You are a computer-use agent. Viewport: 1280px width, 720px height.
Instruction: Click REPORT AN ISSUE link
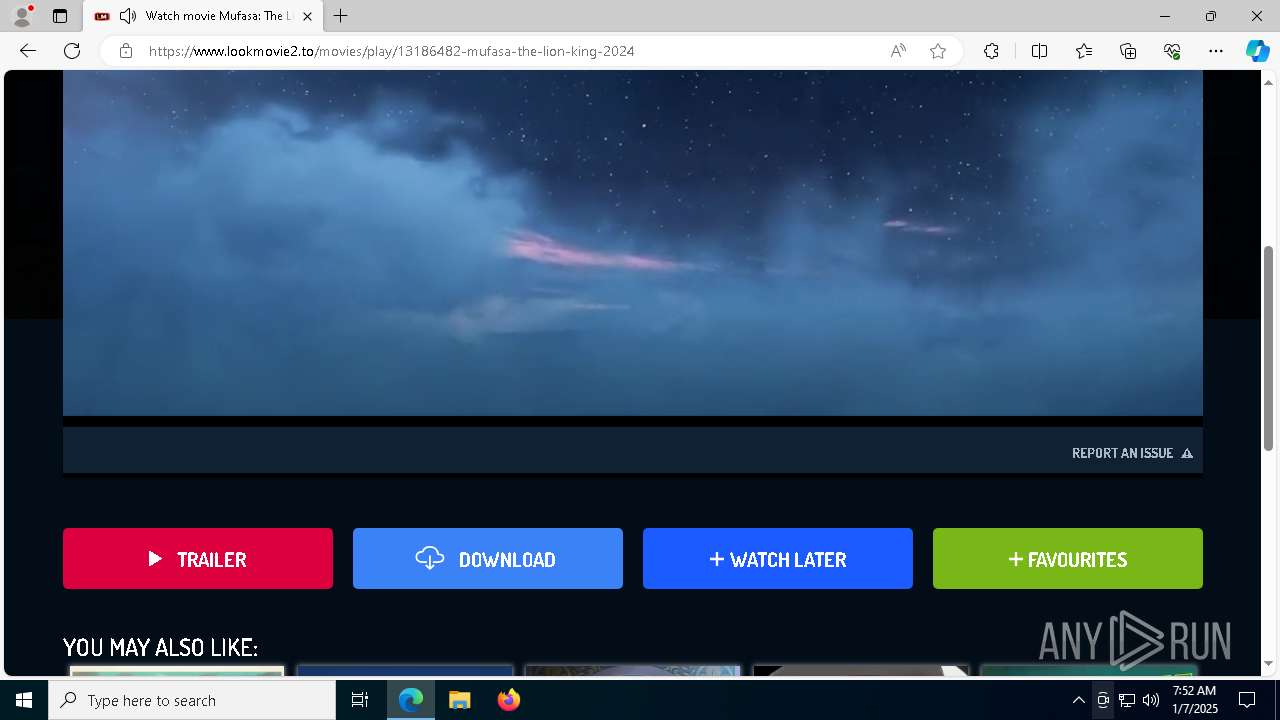1132,453
